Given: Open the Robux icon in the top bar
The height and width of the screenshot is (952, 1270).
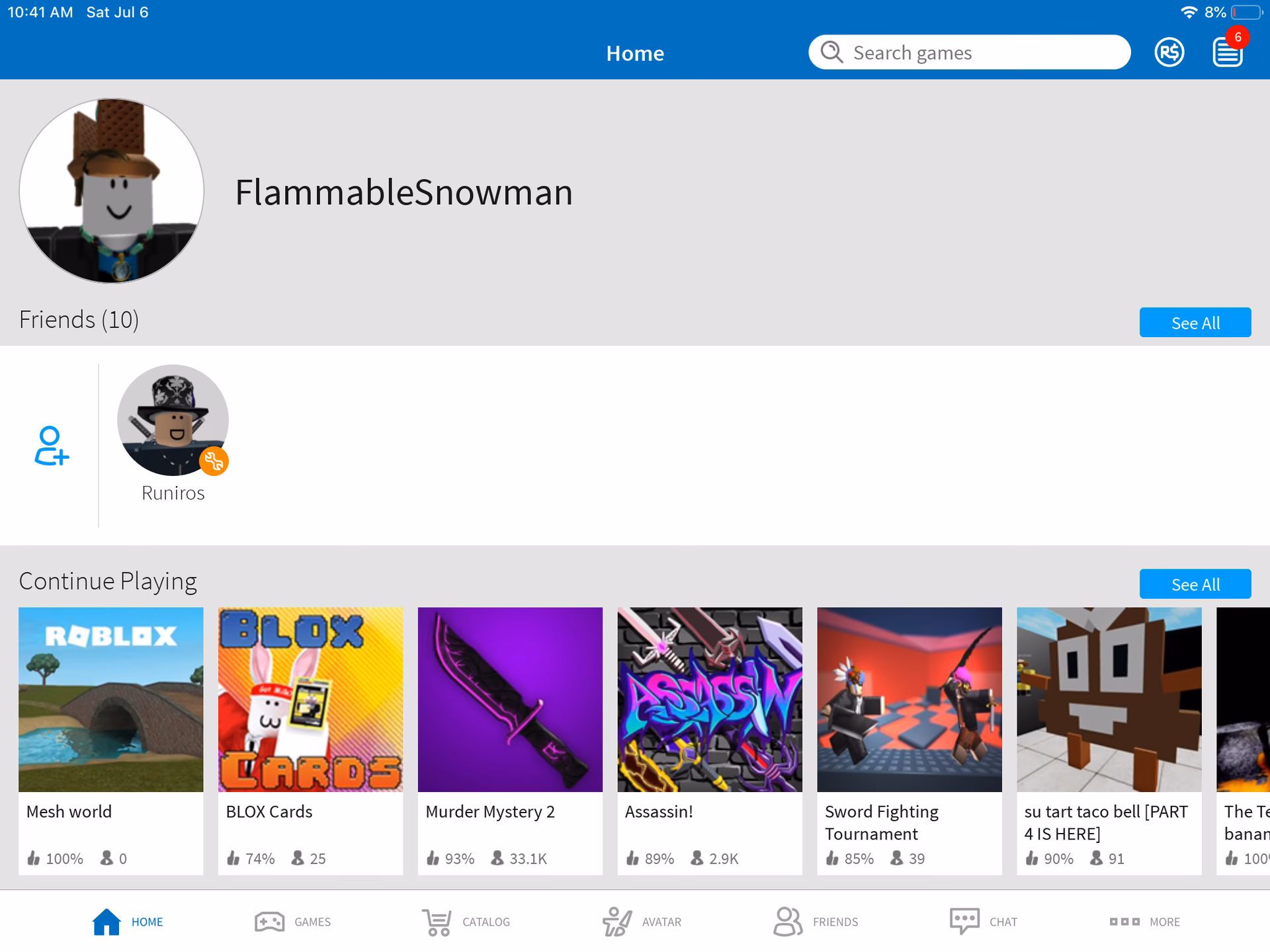Looking at the screenshot, I should tap(1169, 52).
